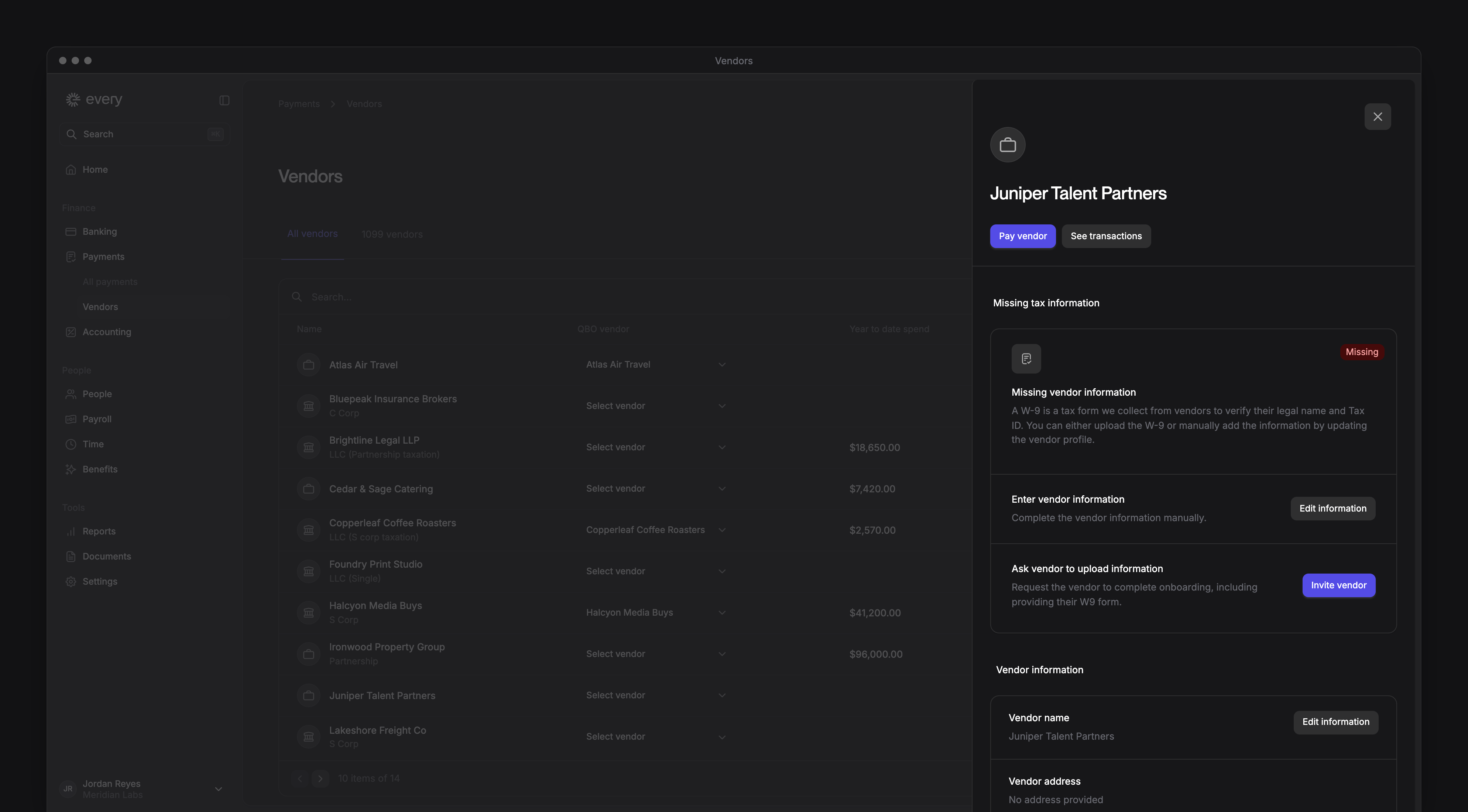The height and width of the screenshot is (812, 1468).
Task: Switch to the All vendors tab
Action: click(x=312, y=234)
